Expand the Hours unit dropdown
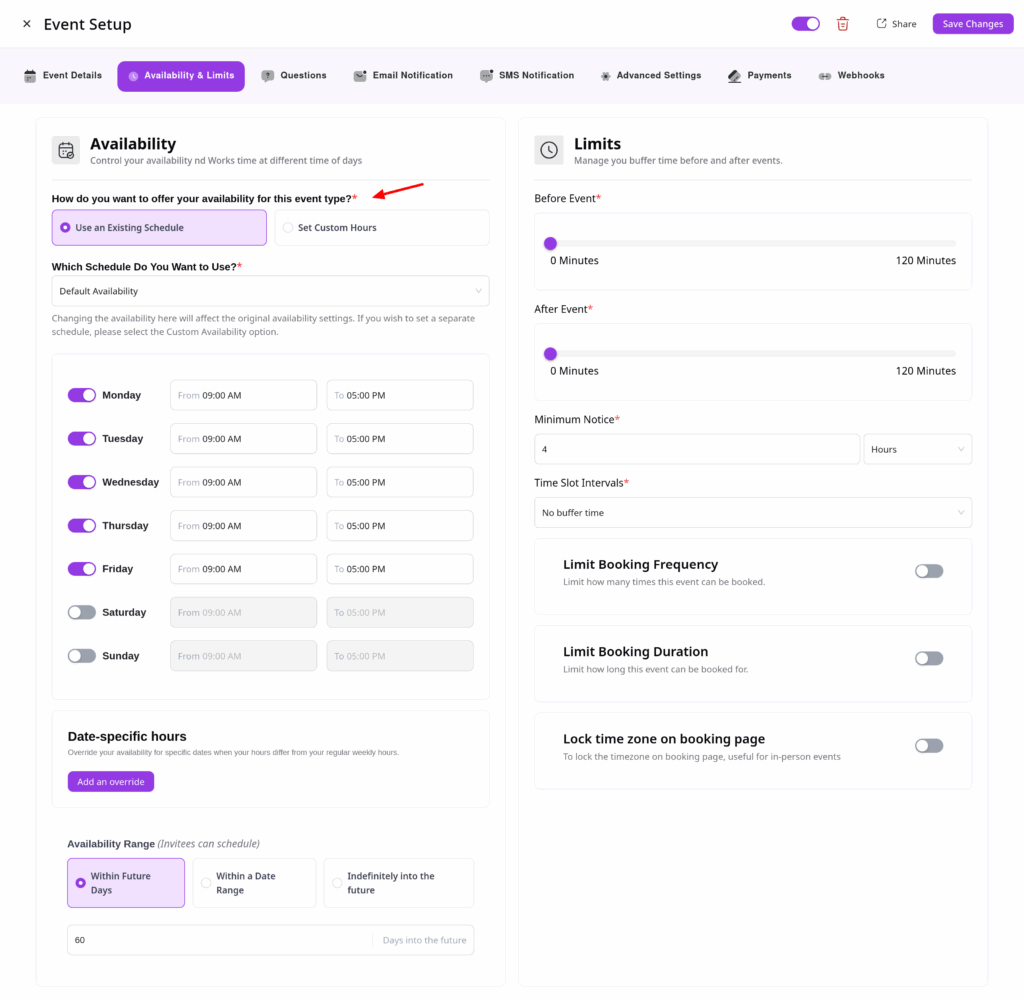 pos(917,449)
